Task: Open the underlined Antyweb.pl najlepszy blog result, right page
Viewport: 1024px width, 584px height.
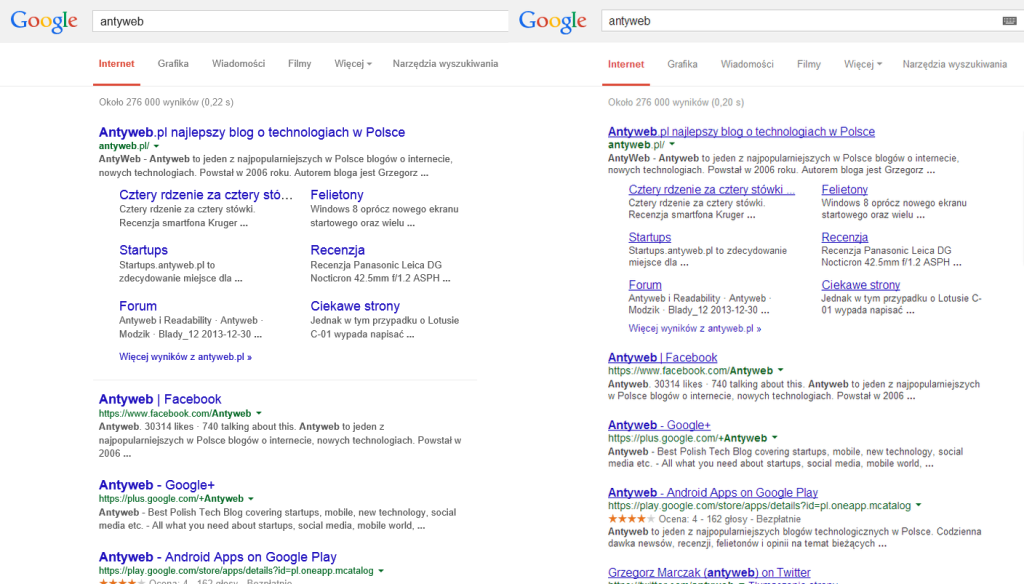Action: click(x=741, y=131)
